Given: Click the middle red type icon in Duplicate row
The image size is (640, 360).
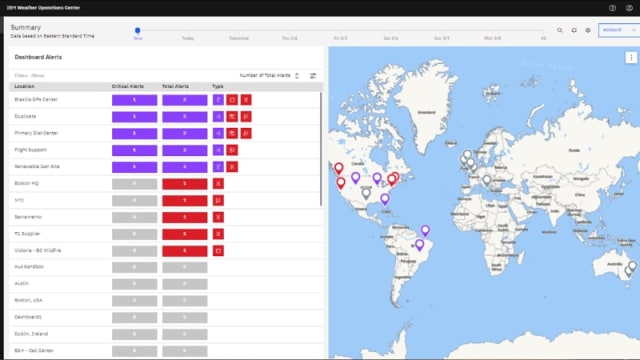Looking at the screenshot, I should pos(232,117).
